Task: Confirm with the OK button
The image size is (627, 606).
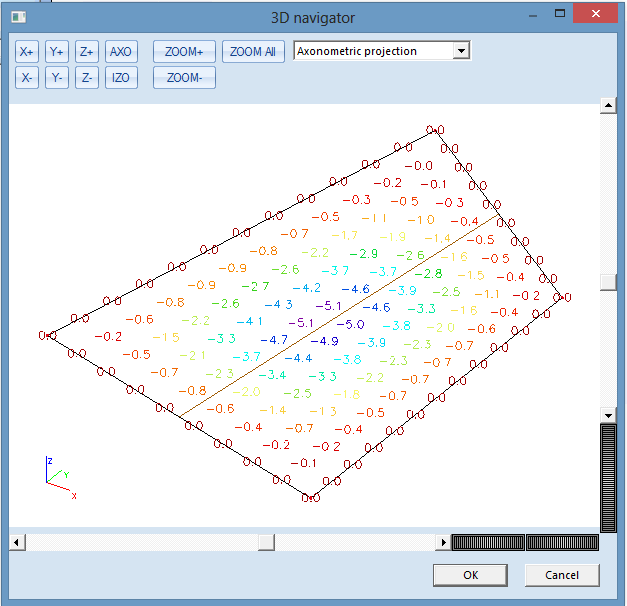Action: tap(470, 575)
